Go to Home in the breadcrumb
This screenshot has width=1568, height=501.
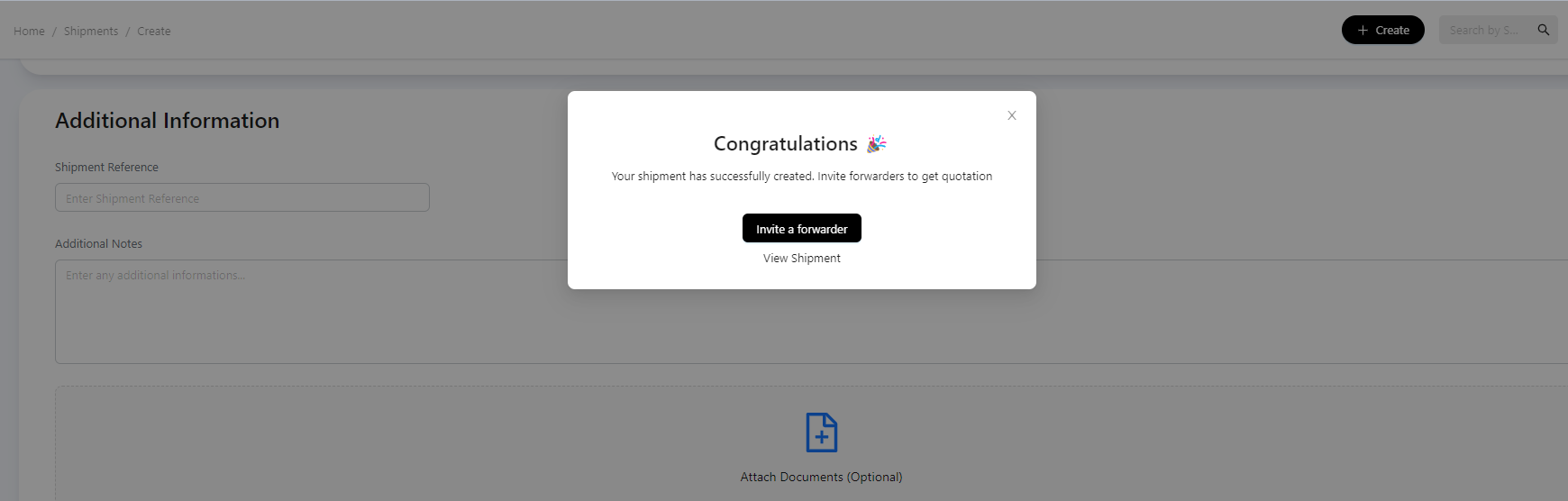coord(29,32)
